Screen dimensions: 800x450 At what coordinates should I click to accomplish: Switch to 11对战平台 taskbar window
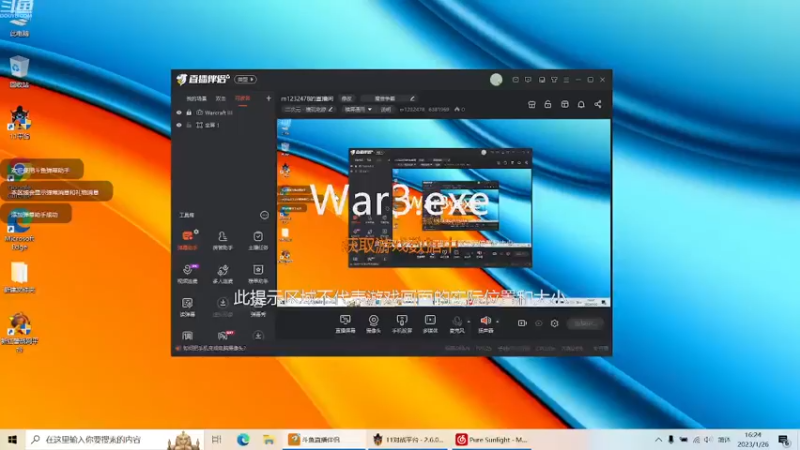pos(408,439)
